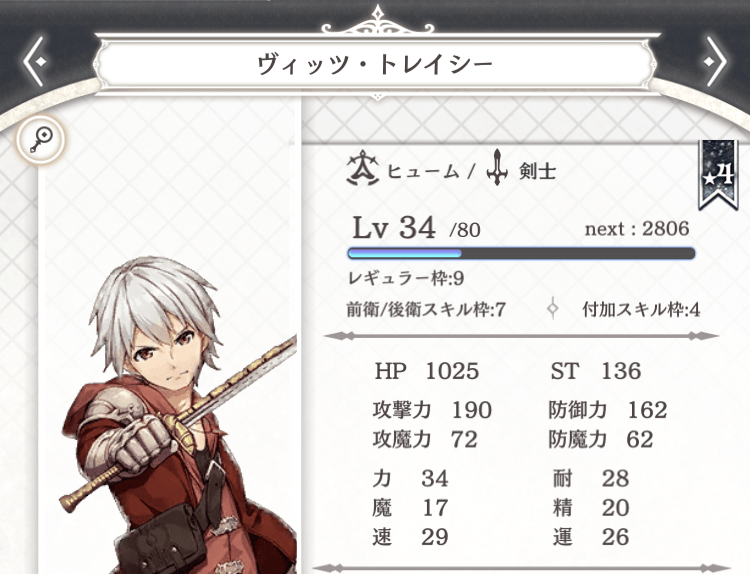This screenshot has height=574, width=750.
Task: Click the 防御力 162 stat
Action: (607, 410)
